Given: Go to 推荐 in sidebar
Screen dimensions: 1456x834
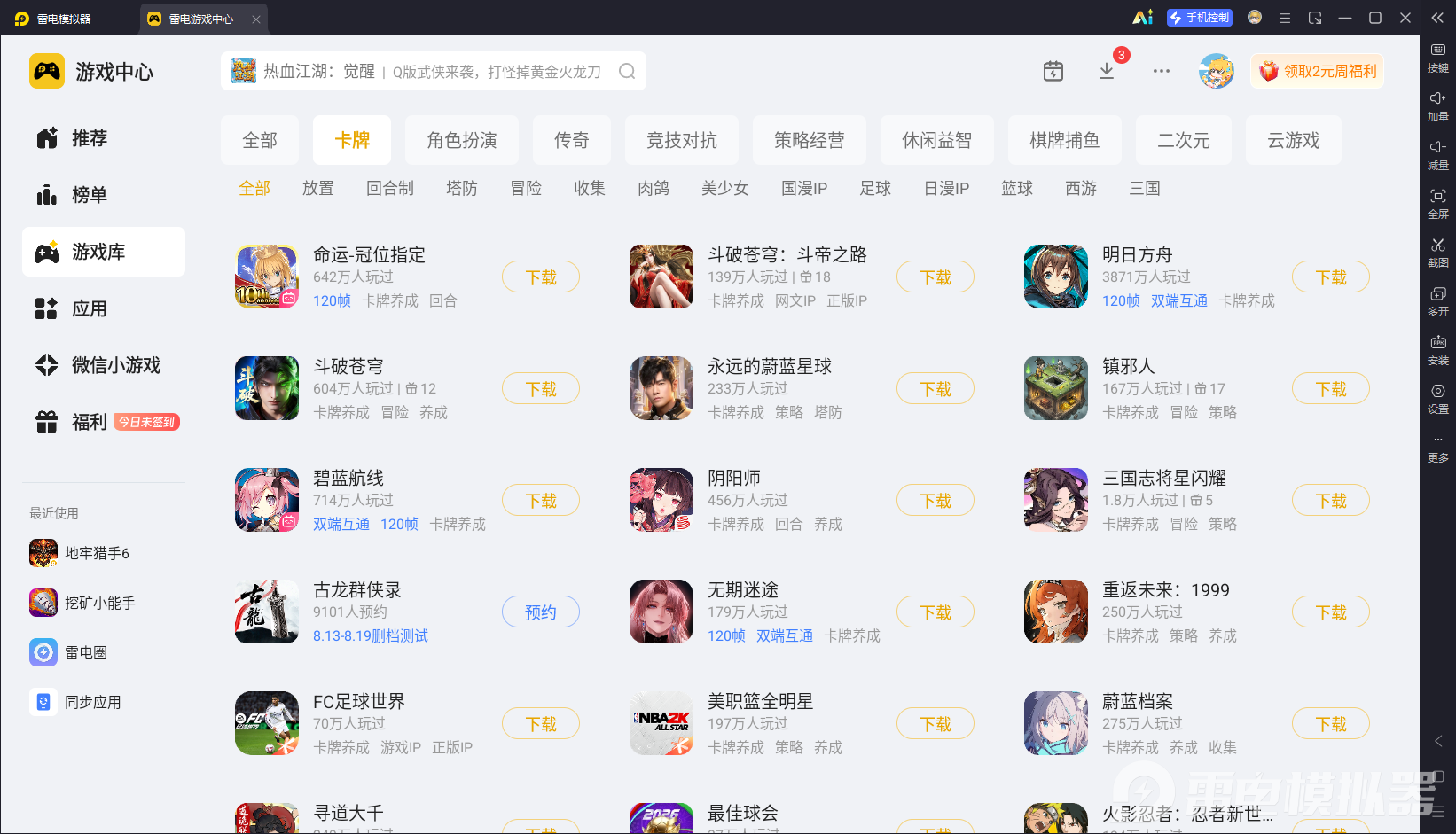Looking at the screenshot, I should click(x=104, y=138).
